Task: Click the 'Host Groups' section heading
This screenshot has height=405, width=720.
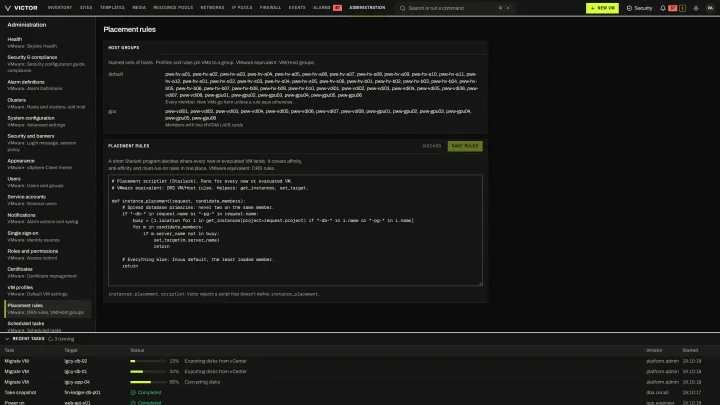Action: tap(124, 47)
